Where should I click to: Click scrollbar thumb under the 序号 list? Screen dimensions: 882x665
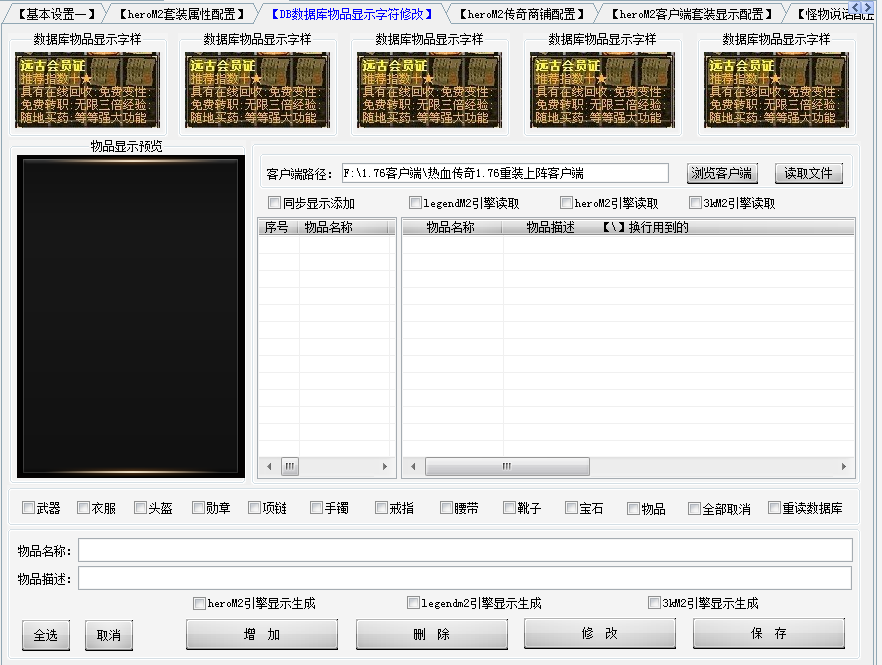[x=290, y=466]
